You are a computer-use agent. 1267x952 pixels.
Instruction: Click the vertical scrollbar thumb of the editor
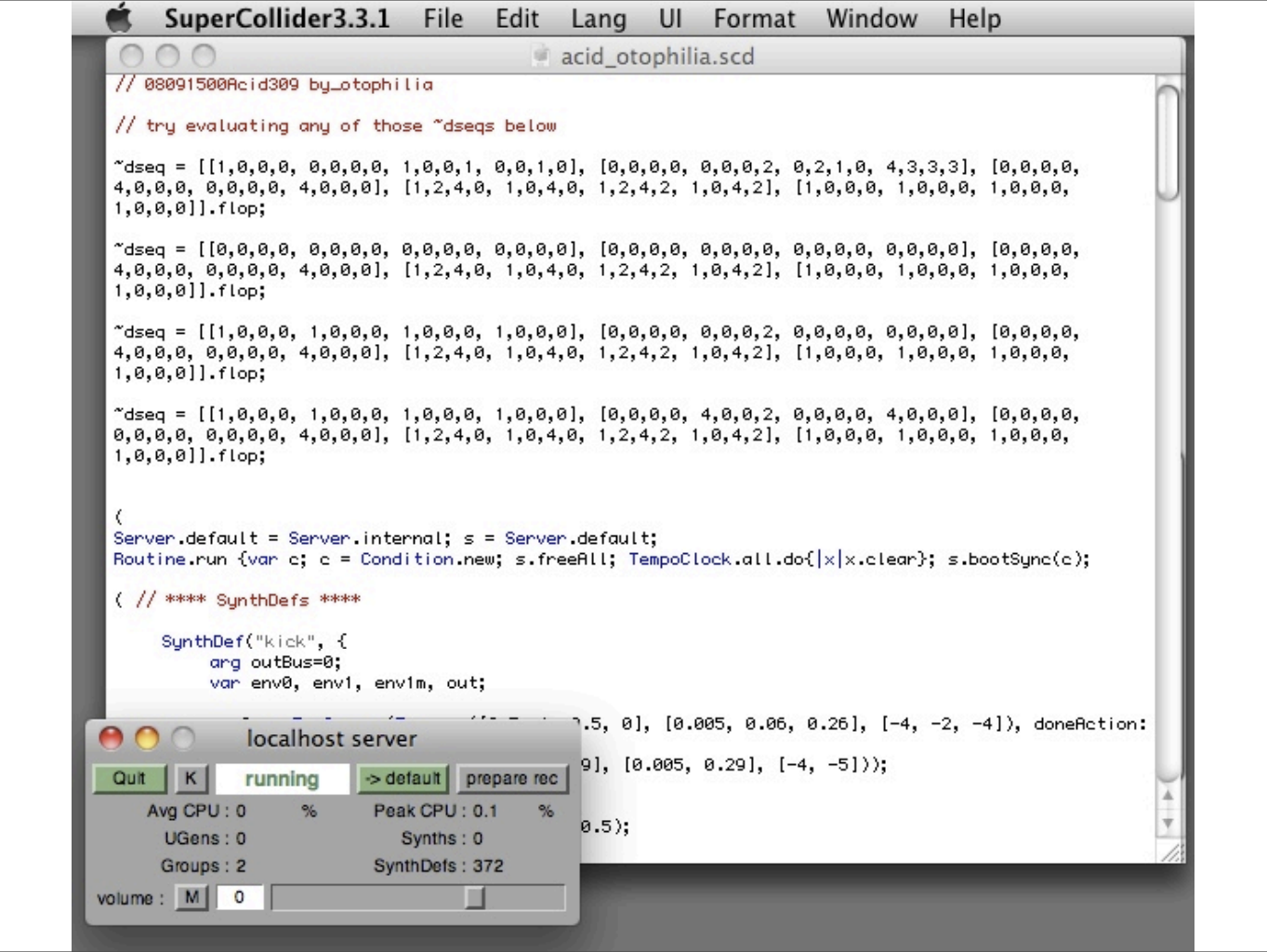pyautogui.click(x=1168, y=141)
